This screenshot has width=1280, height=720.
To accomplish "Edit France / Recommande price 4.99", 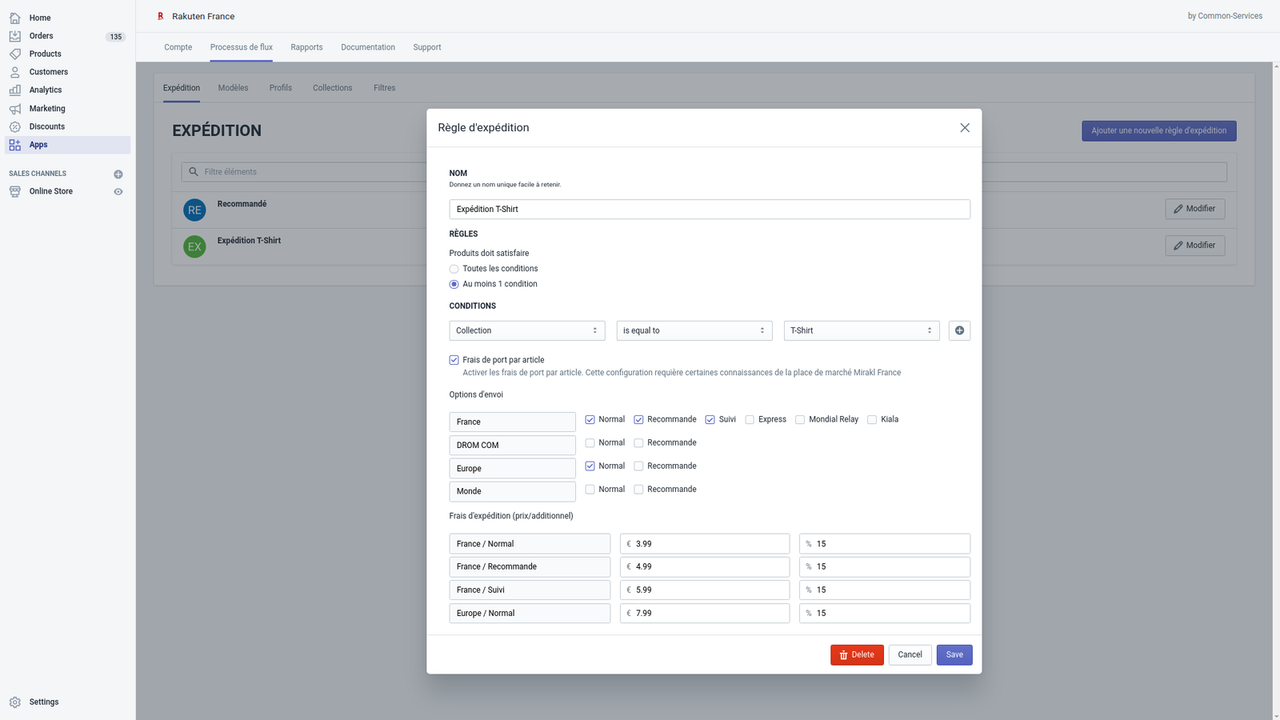I will [706, 567].
